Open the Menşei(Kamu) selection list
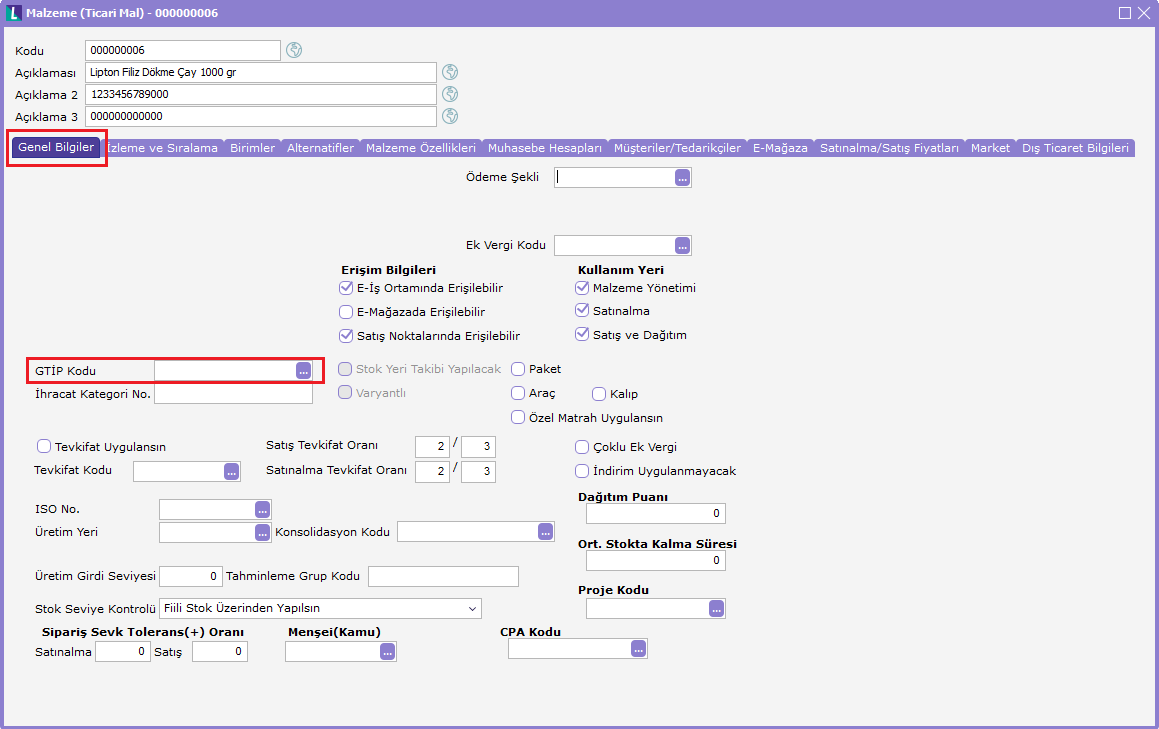Image resolution: width=1159 pixels, height=729 pixels. [x=388, y=651]
